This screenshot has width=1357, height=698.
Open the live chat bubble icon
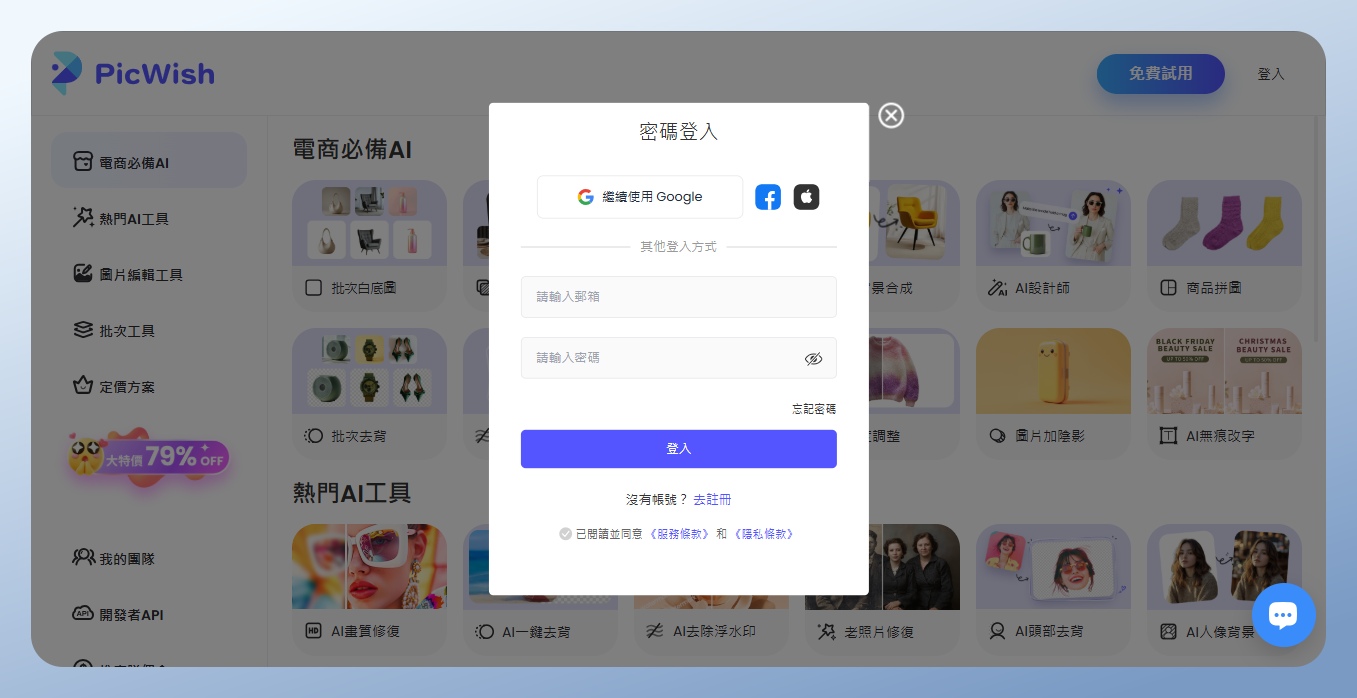tap(1283, 615)
